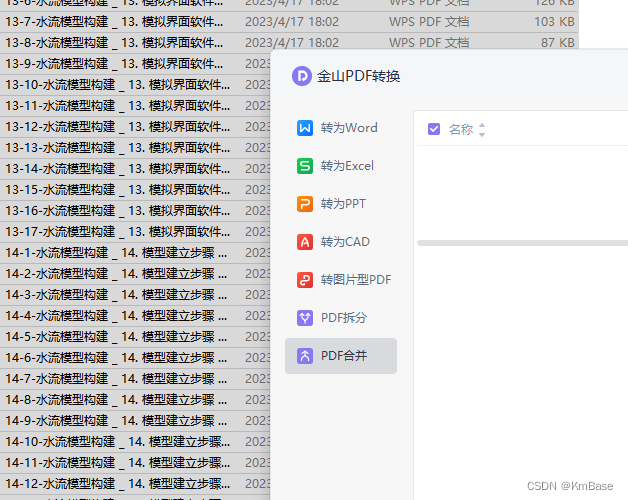Click the orange 转为PPT icon
Image resolution: width=628 pixels, height=500 pixels.
[x=305, y=204]
